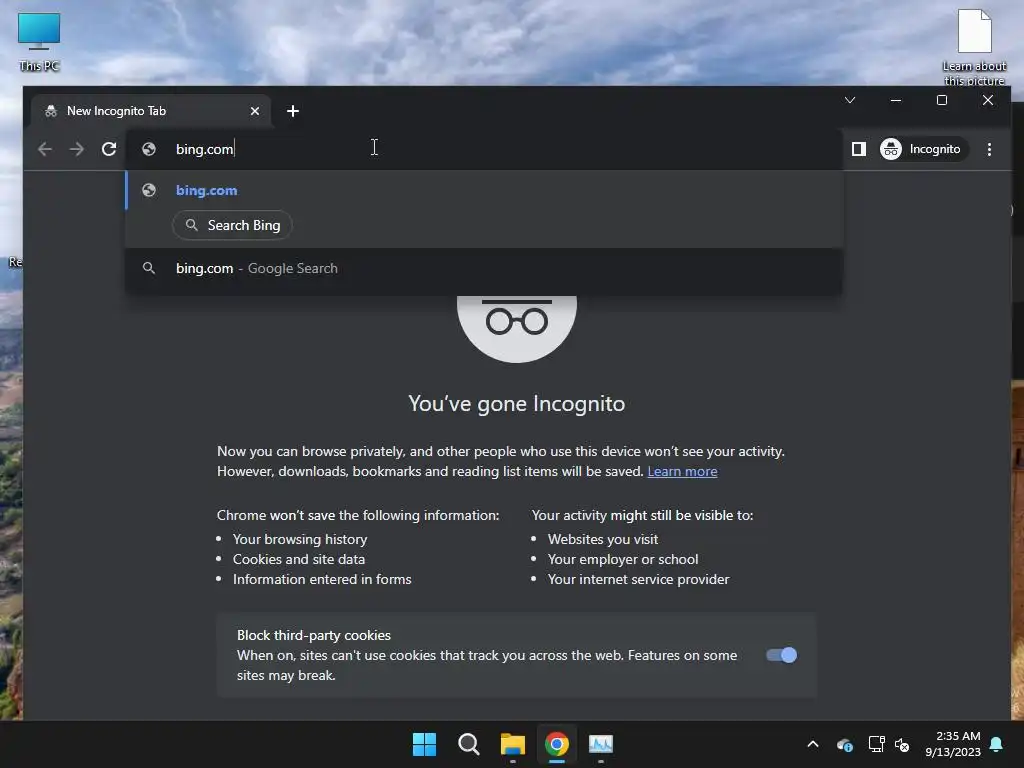
Task: Click the Search Bing chip
Action: tap(232, 225)
